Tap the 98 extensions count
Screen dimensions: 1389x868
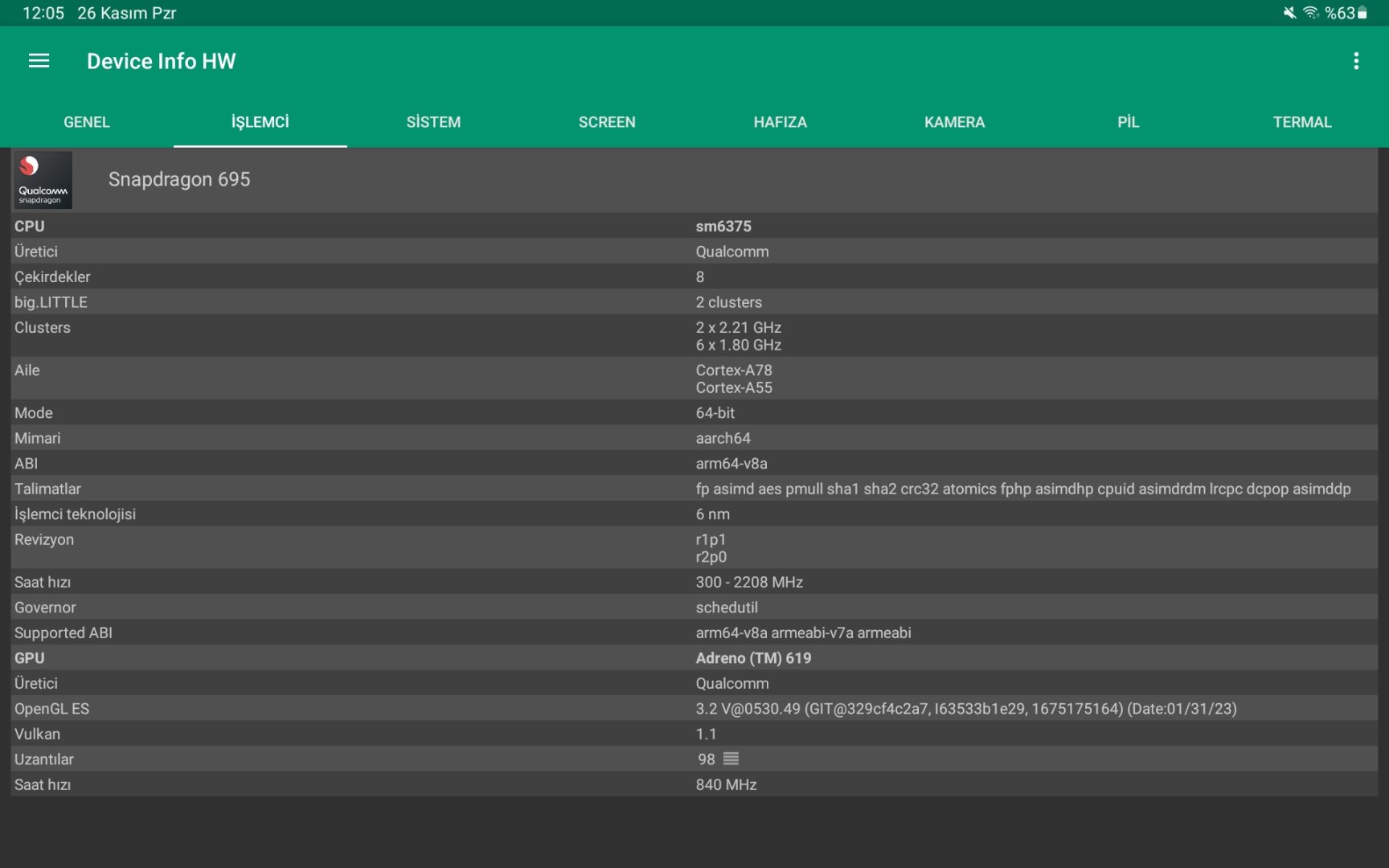tap(707, 759)
